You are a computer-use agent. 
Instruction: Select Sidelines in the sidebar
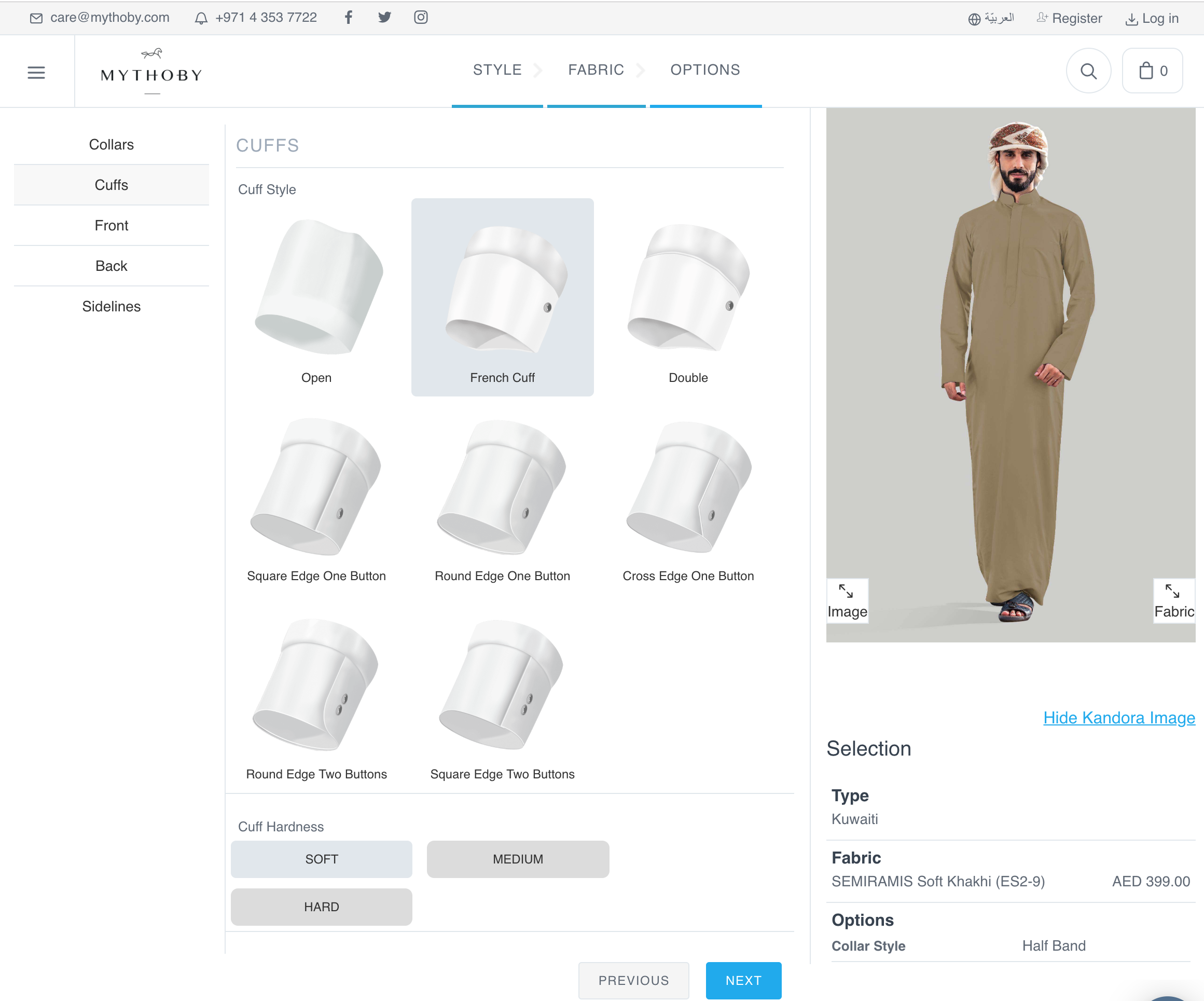point(111,306)
